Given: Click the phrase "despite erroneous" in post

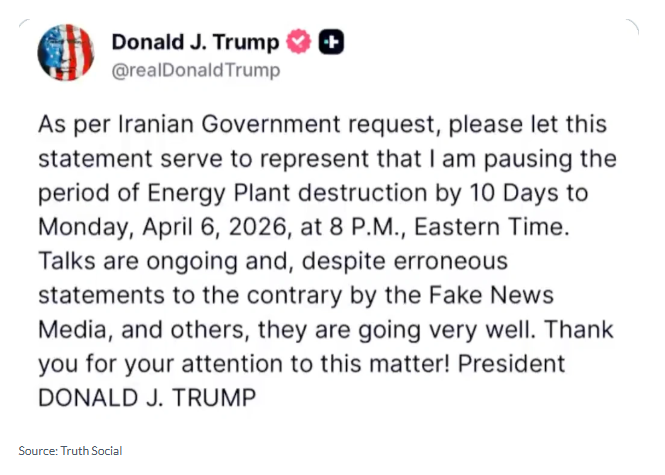Looking at the screenshot, I should pos(404,262).
